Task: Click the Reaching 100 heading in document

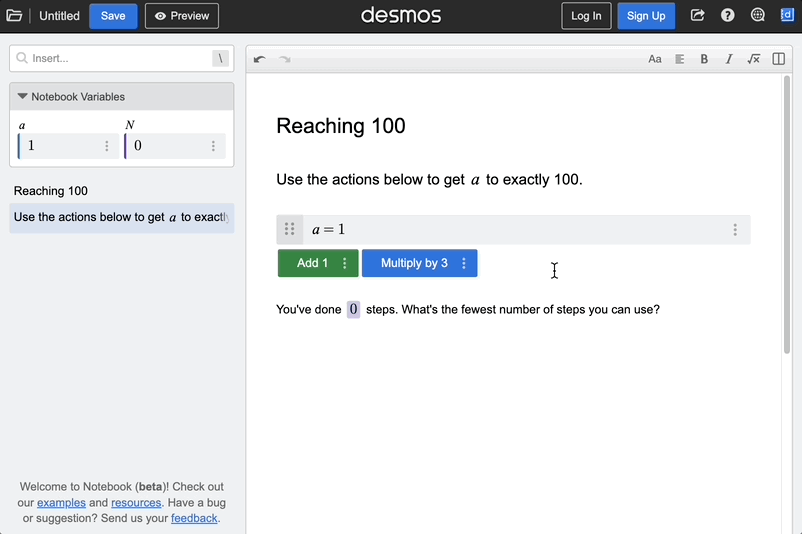Action: coord(341,126)
